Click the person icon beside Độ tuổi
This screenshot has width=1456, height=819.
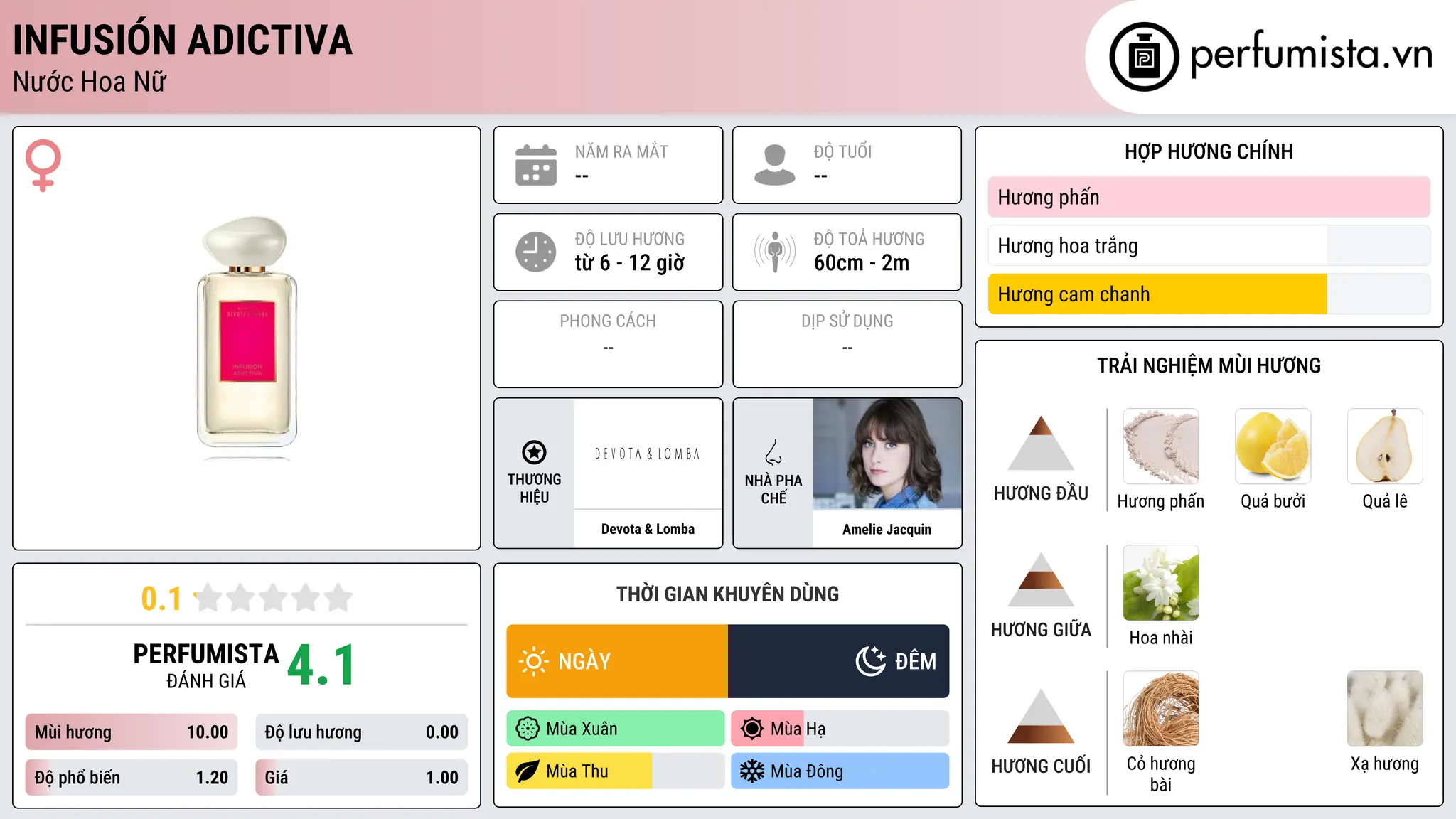tap(775, 165)
